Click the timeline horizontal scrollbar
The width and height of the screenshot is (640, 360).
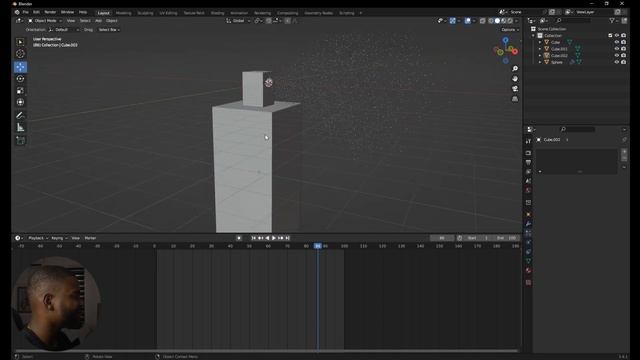click(265, 350)
